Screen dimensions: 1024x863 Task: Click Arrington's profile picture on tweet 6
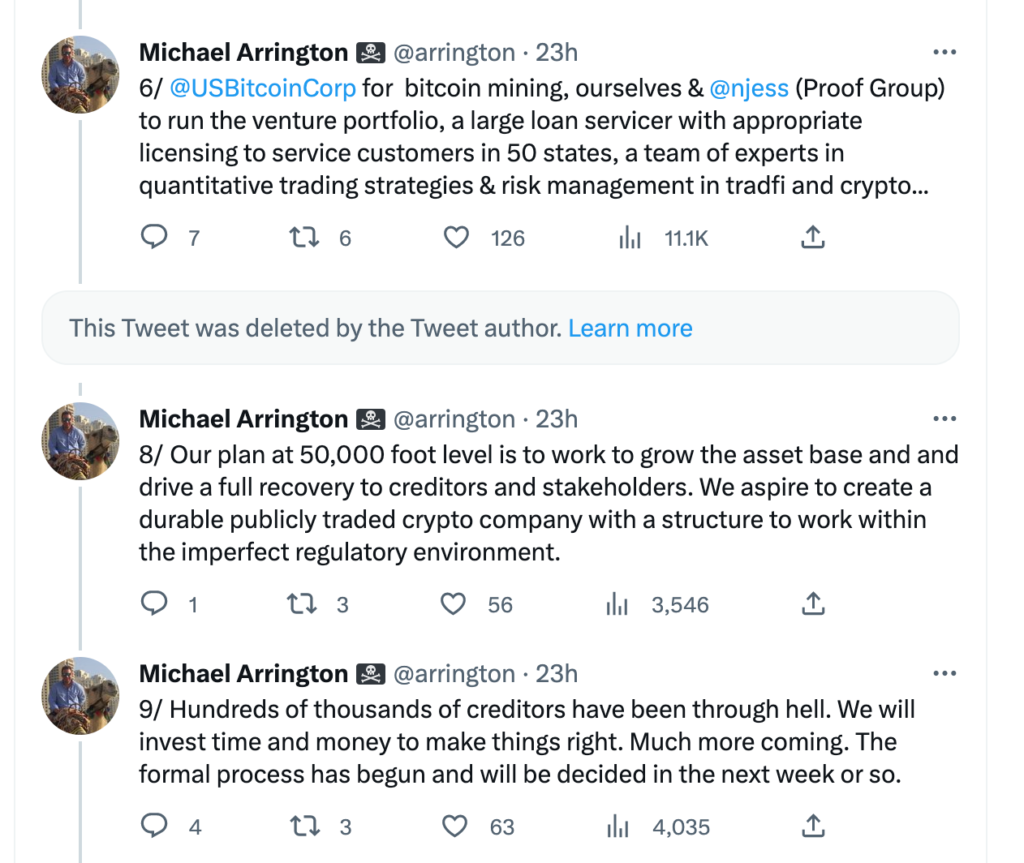pyautogui.click(x=80, y=74)
